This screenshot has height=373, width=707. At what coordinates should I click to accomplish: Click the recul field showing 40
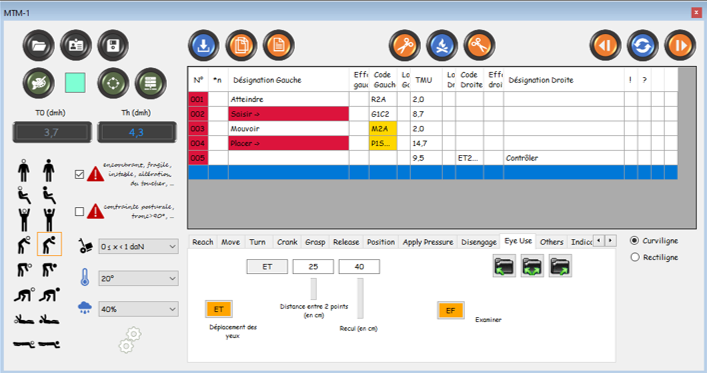359,267
